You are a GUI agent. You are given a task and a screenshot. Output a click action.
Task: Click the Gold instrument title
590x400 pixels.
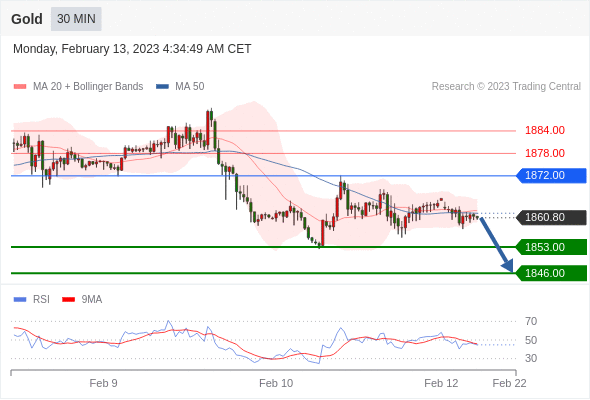coord(27,19)
